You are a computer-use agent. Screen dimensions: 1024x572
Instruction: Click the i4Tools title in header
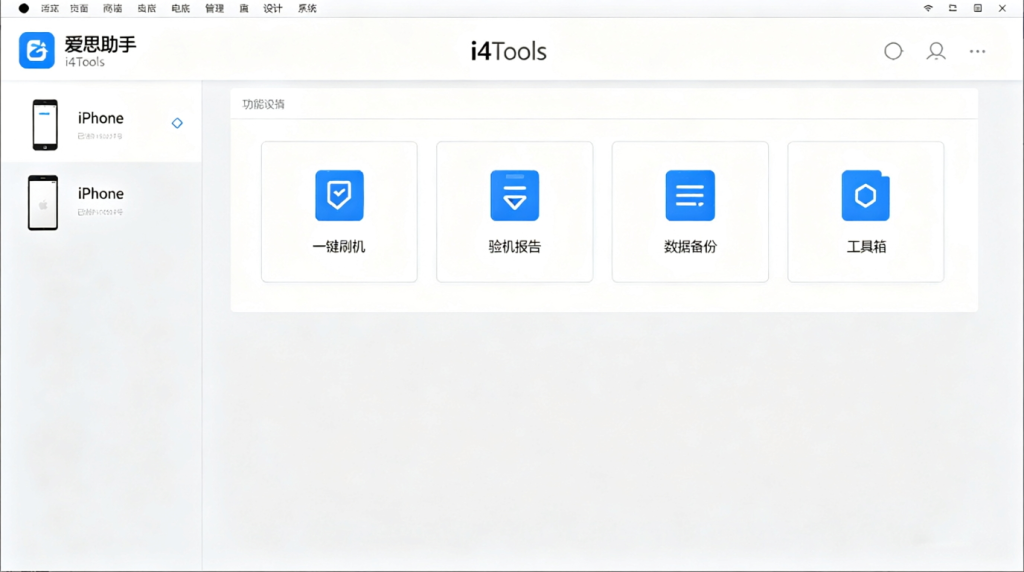[x=509, y=51]
